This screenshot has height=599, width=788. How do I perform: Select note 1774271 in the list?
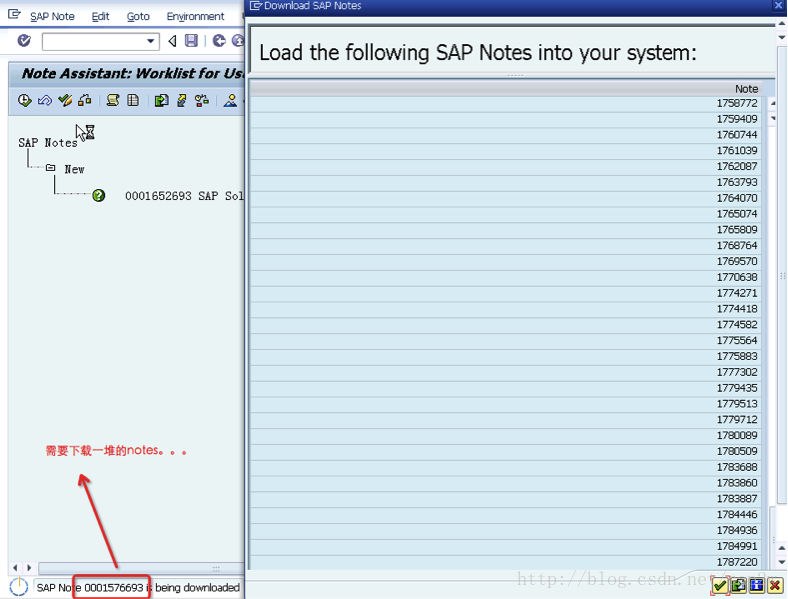[x=506, y=293]
